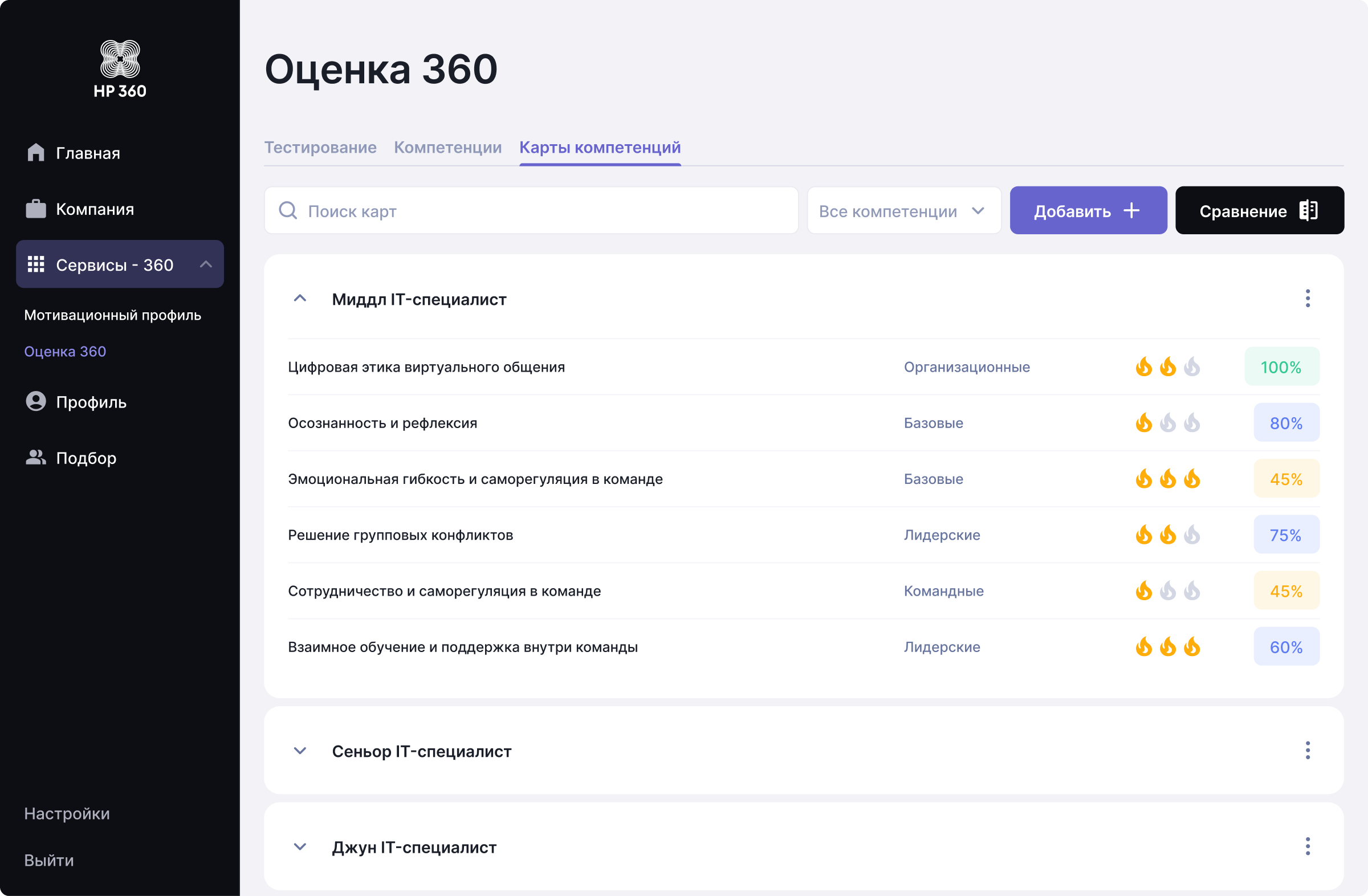This screenshot has width=1368, height=896.
Task: Collapse the Миддл IT-специалист card
Action: tap(300, 298)
